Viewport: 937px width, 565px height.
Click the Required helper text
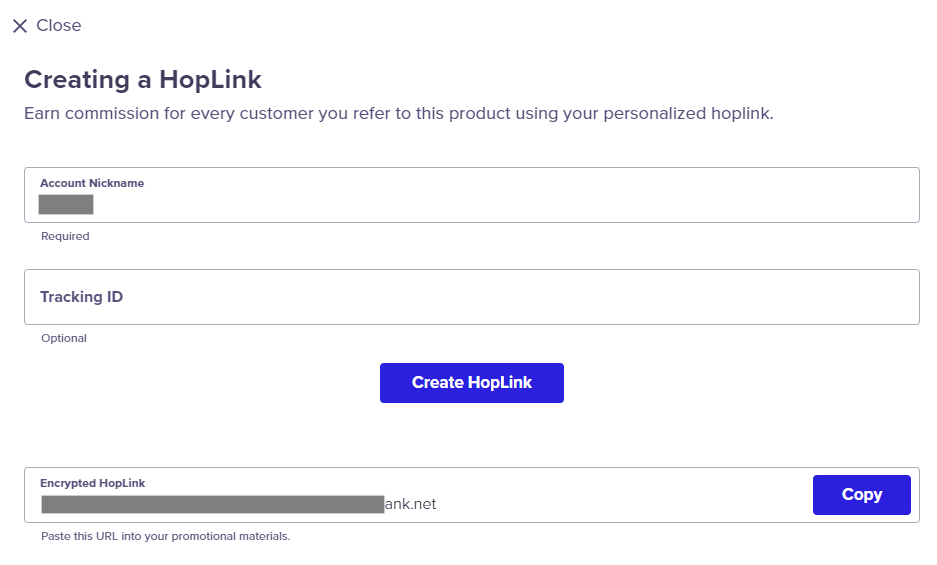pyautogui.click(x=65, y=236)
